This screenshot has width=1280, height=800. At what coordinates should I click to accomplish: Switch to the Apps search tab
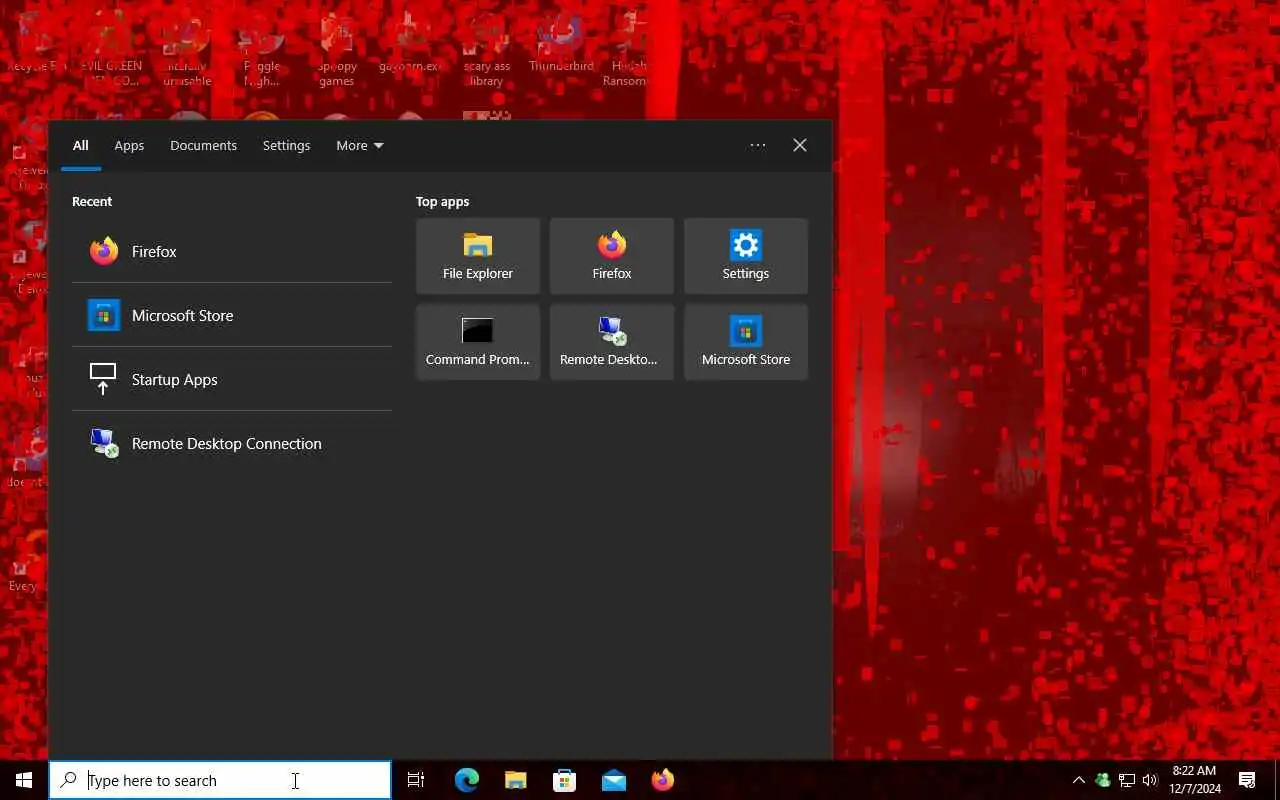129,145
